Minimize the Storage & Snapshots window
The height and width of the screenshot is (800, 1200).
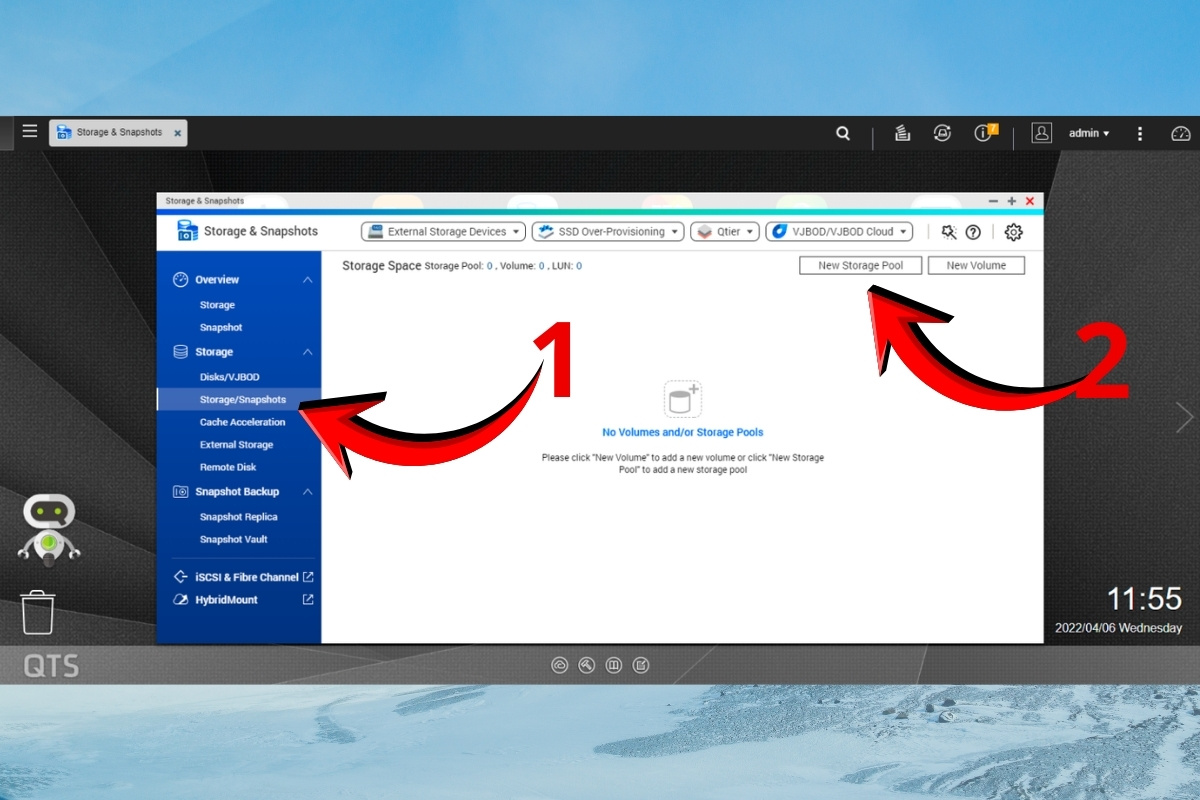(x=993, y=201)
